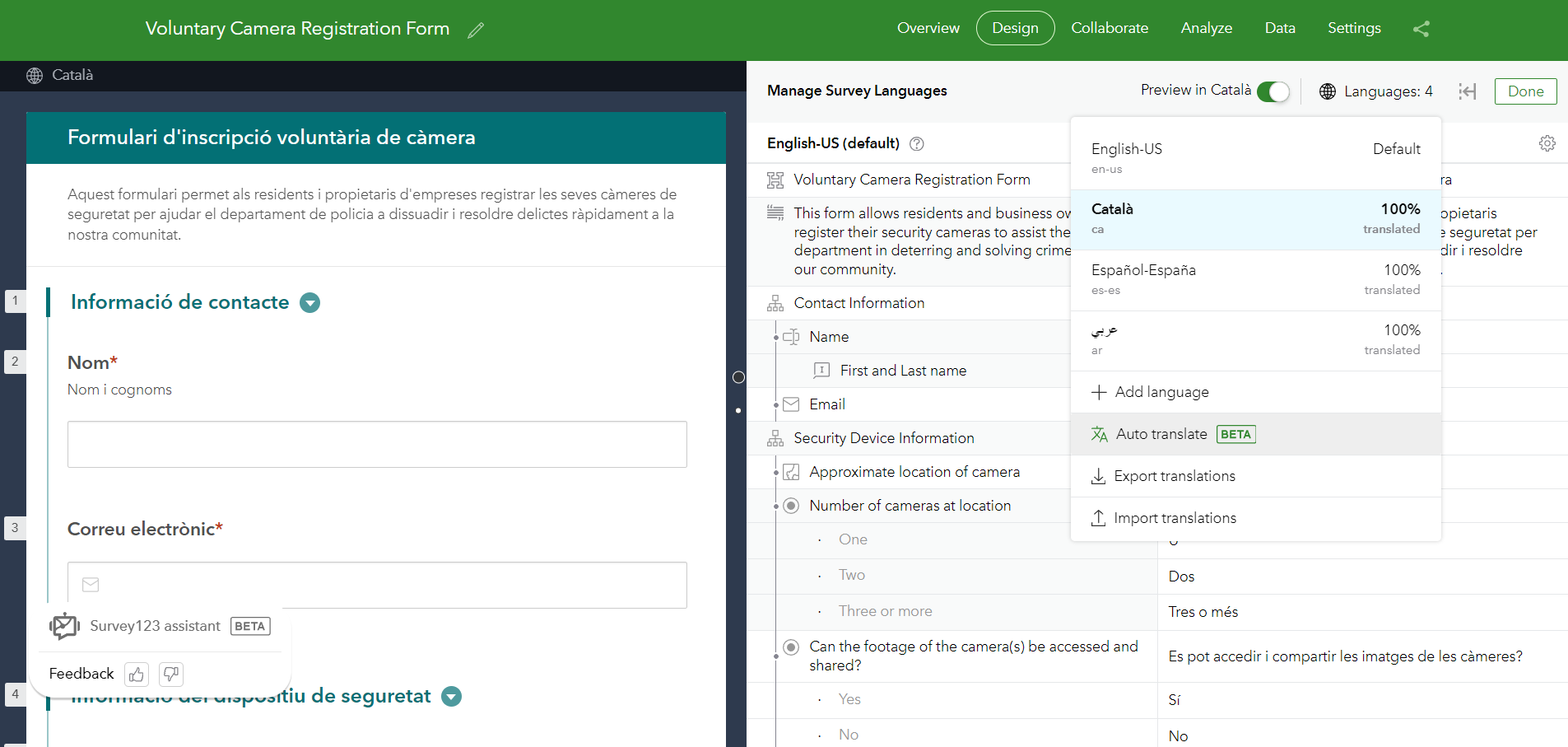This screenshot has height=747, width=1568.
Task: Collapse the Informació de contacte group
Action: (310, 303)
